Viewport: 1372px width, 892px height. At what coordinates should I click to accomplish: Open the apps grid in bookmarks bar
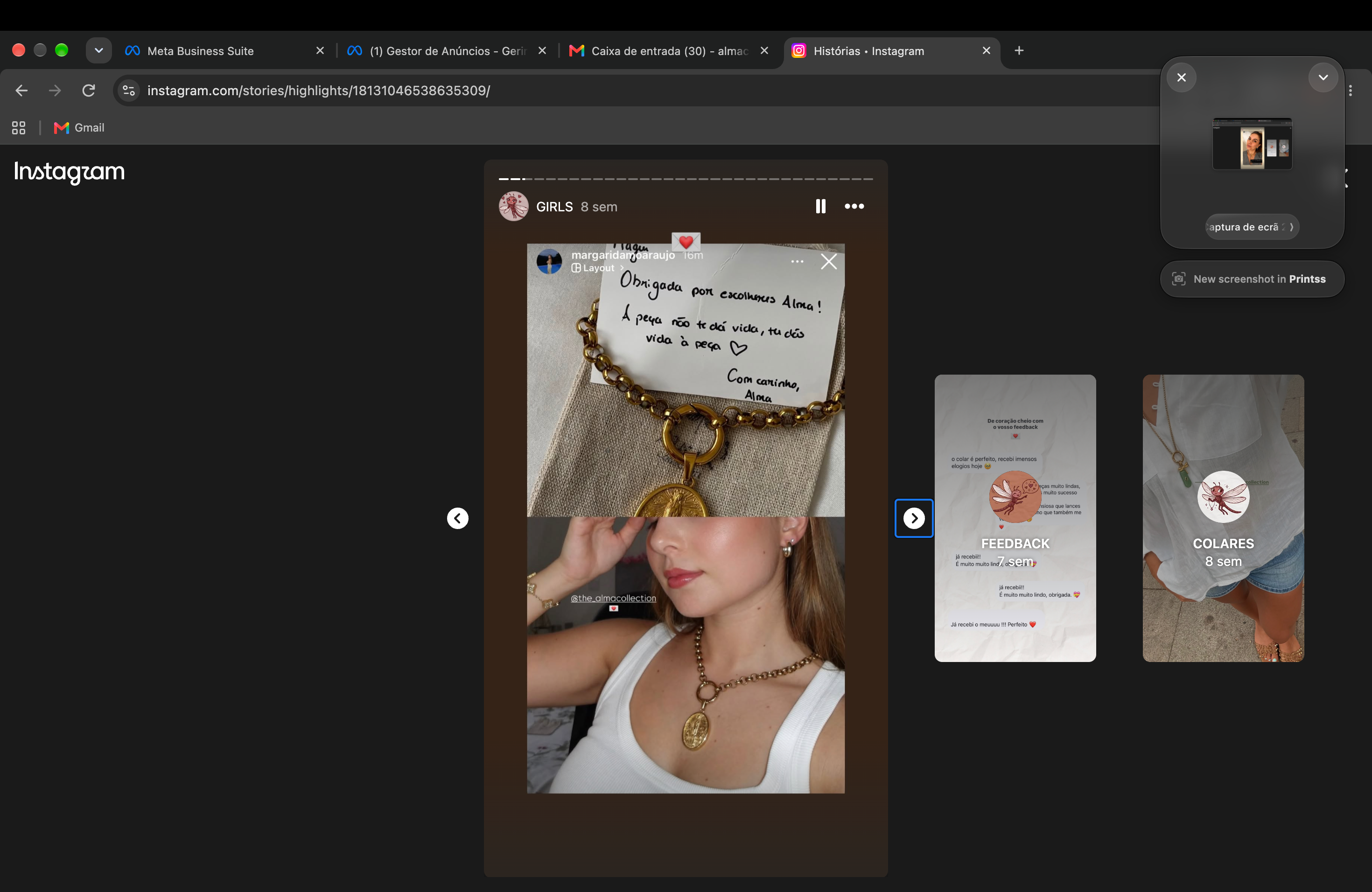(19, 128)
